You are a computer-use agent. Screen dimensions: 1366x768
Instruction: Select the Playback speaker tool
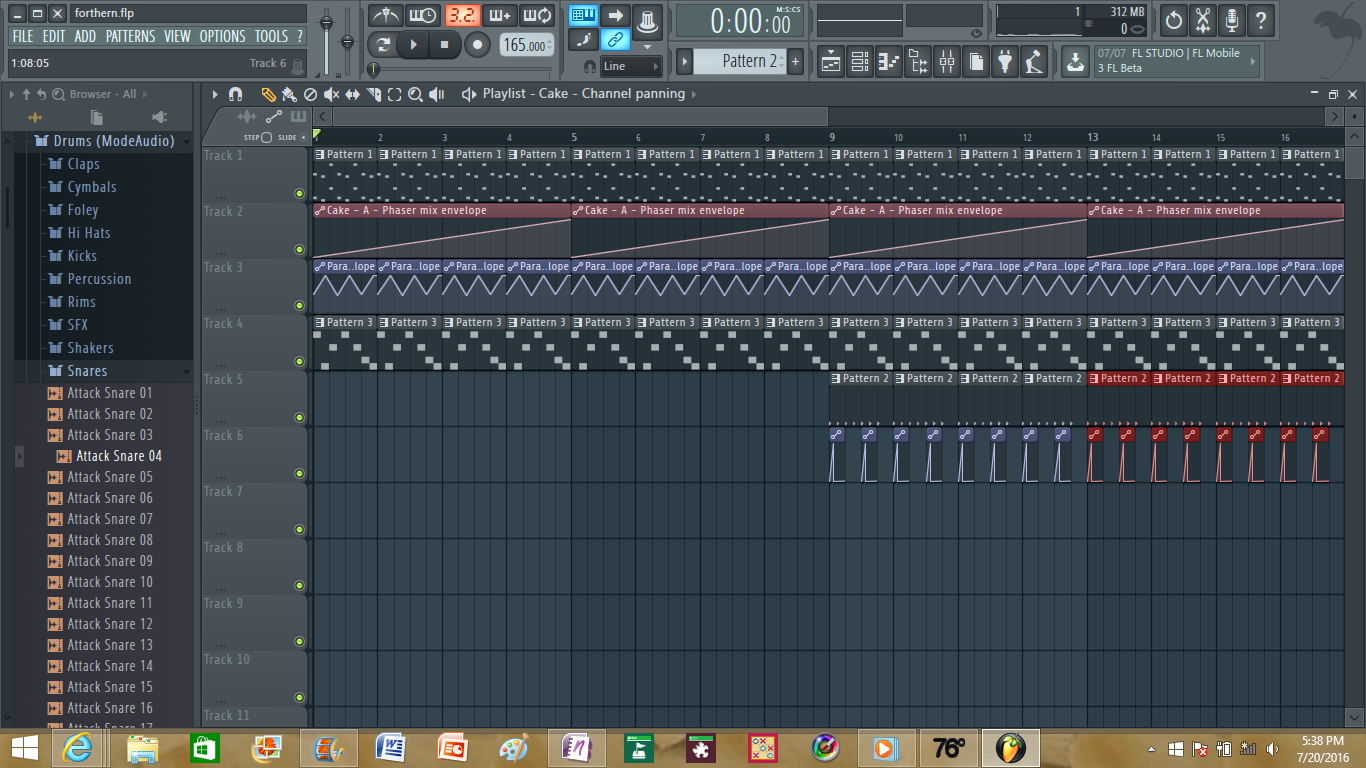coord(437,94)
